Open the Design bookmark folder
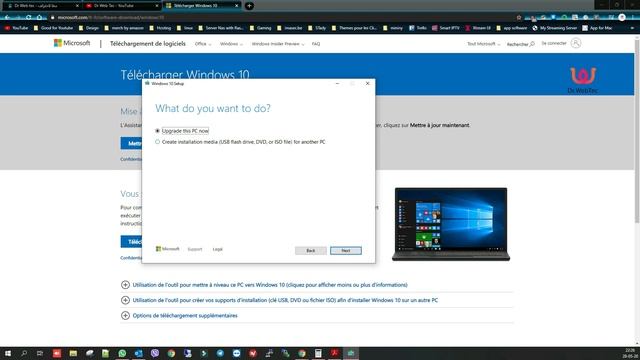Viewport: 640px width, 360px height. [89, 28]
